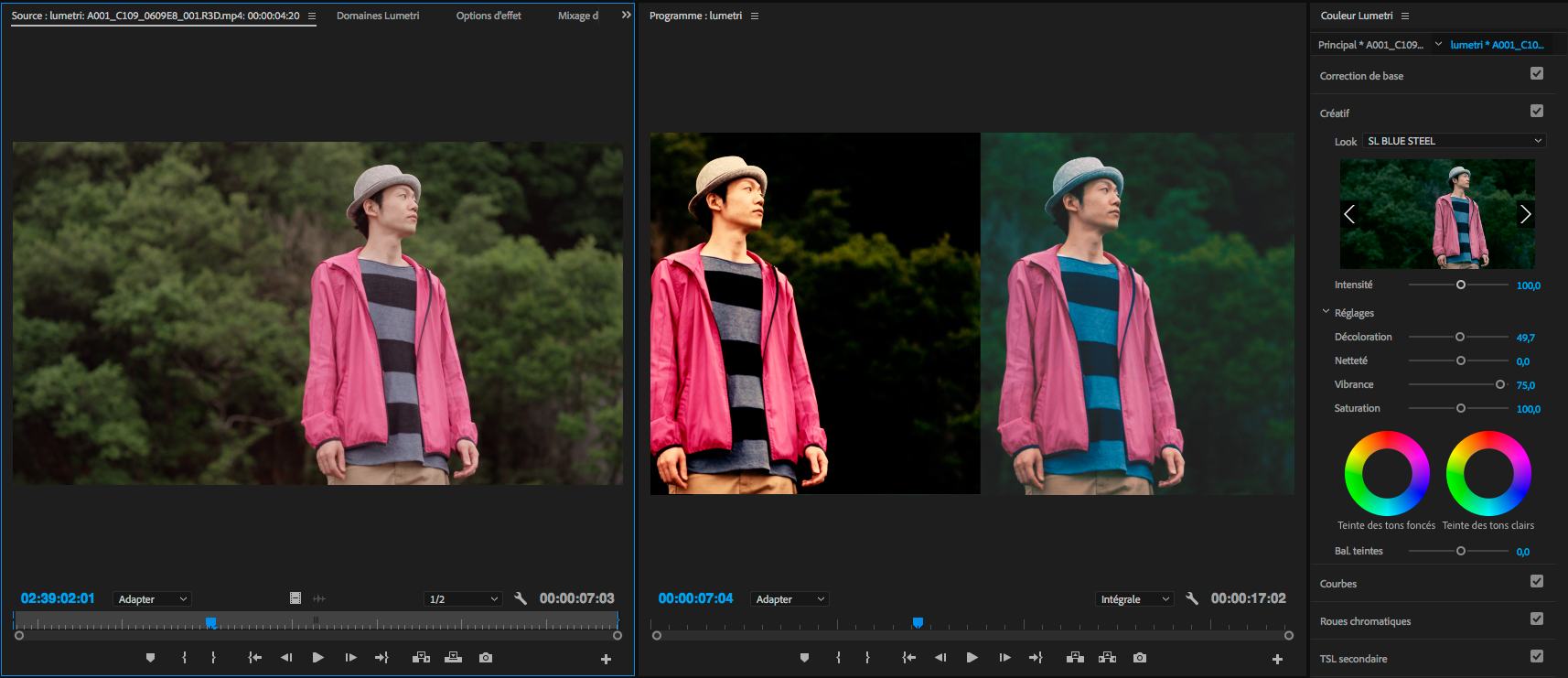Open Principal clip dropdown arrow

click(1438, 44)
